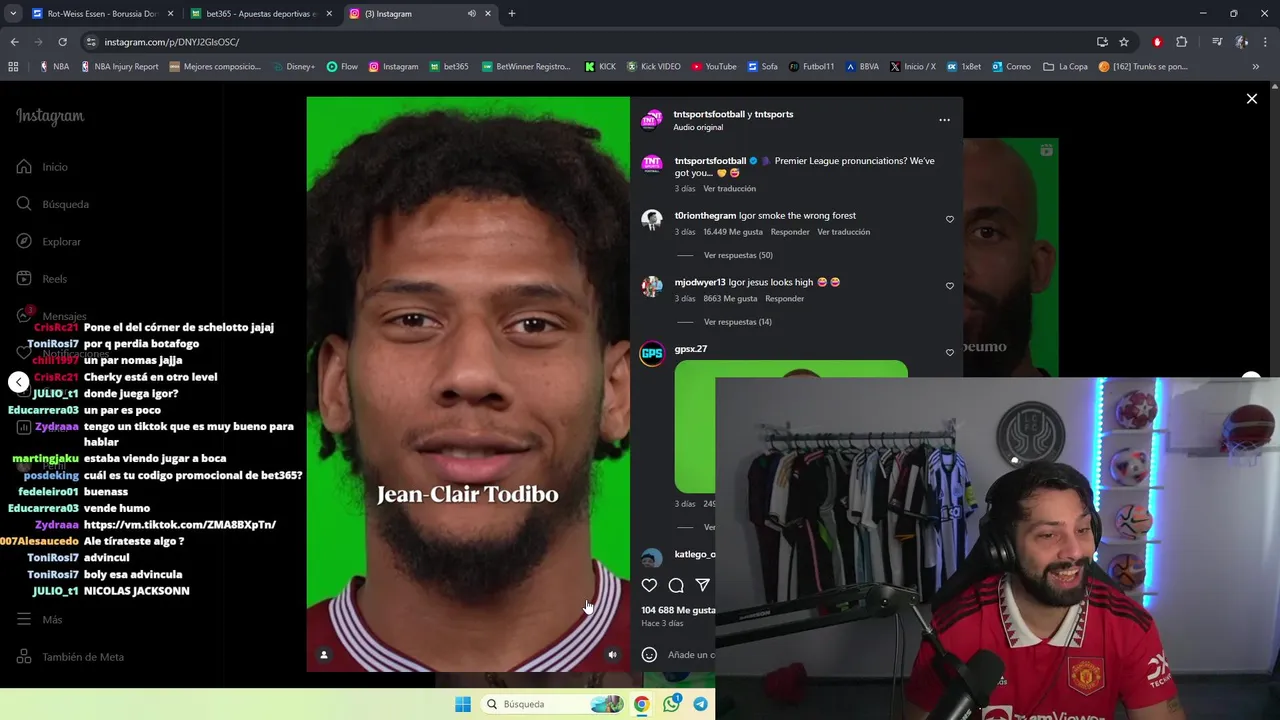
Task: Click Ver traducción on t0rionthegram's comment
Action: pos(844,232)
